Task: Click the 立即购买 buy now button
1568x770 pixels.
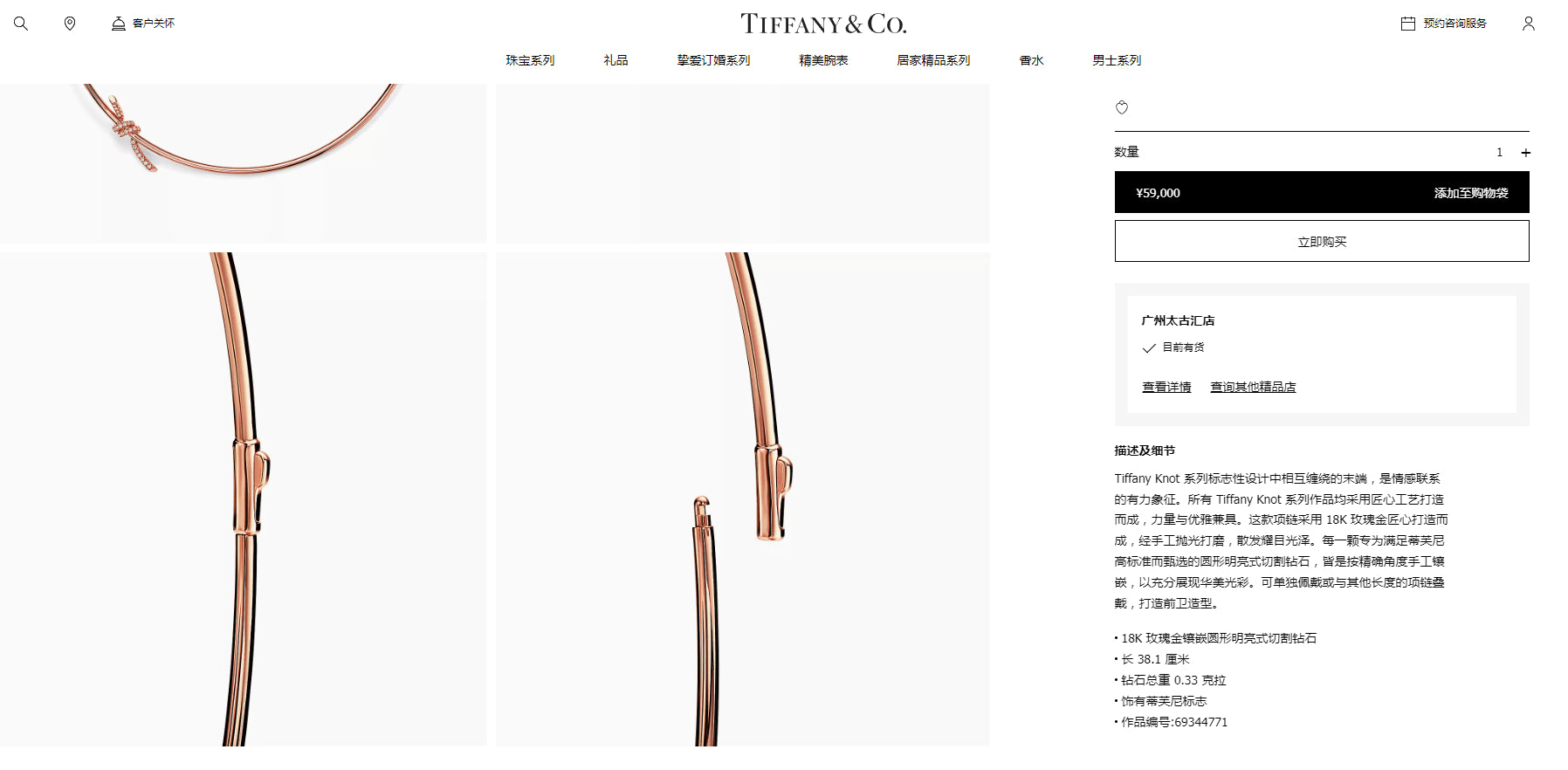Action: pyautogui.click(x=1322, y=241)
